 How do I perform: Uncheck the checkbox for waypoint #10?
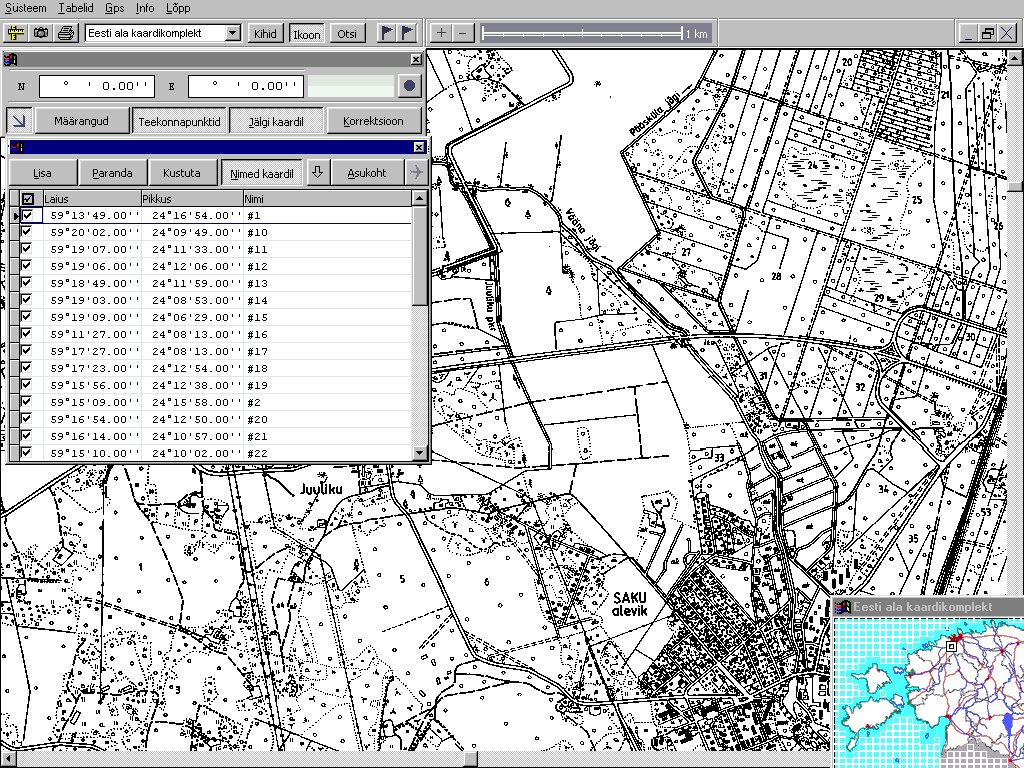pos(27,232)
